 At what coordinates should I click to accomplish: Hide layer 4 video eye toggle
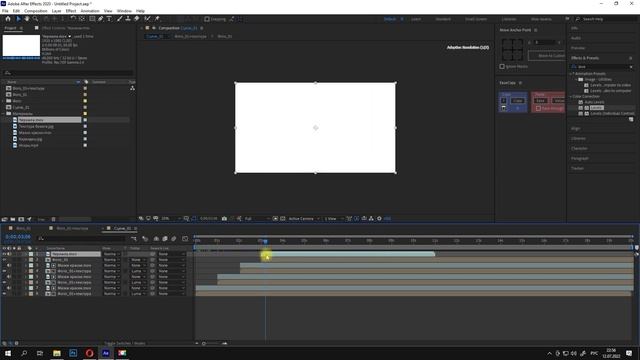[x=4, y=271]
